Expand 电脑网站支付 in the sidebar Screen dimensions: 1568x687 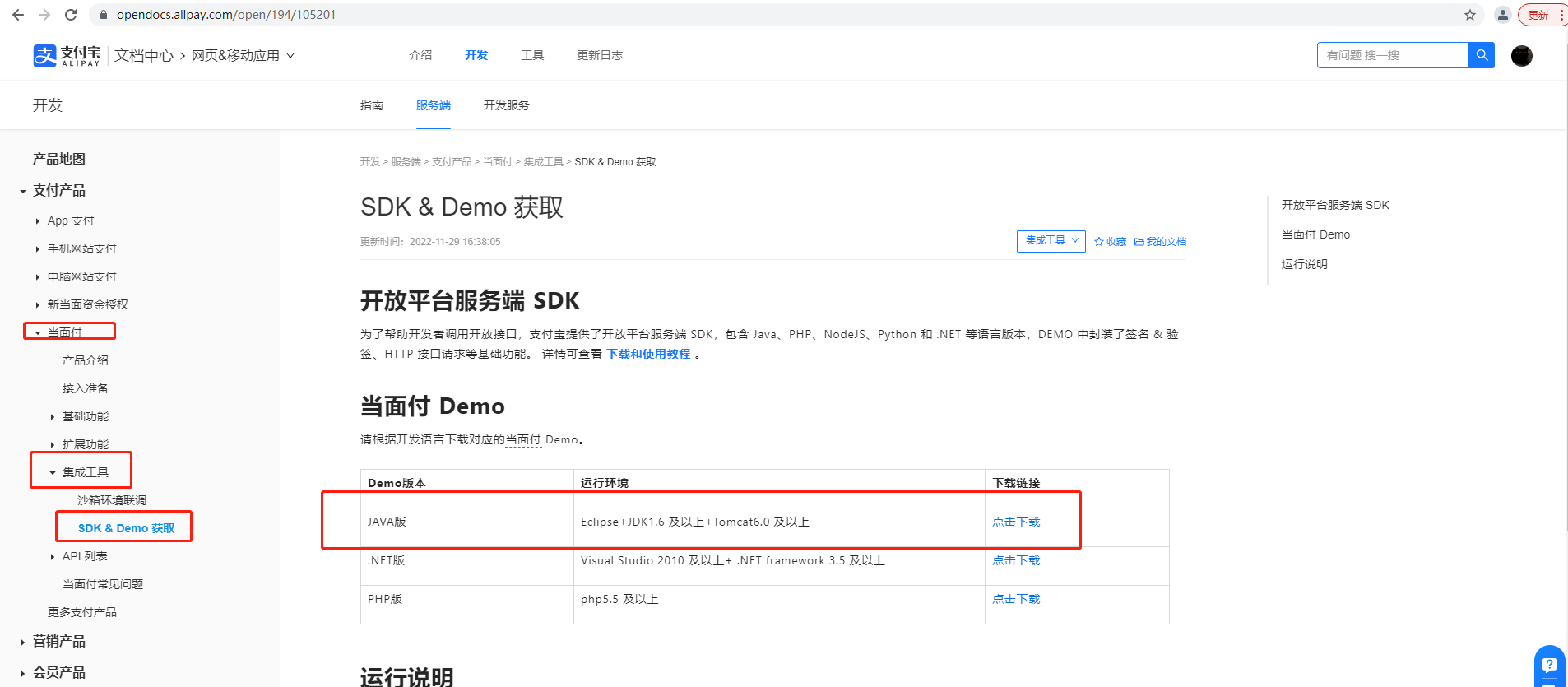(x=38, y=277)
